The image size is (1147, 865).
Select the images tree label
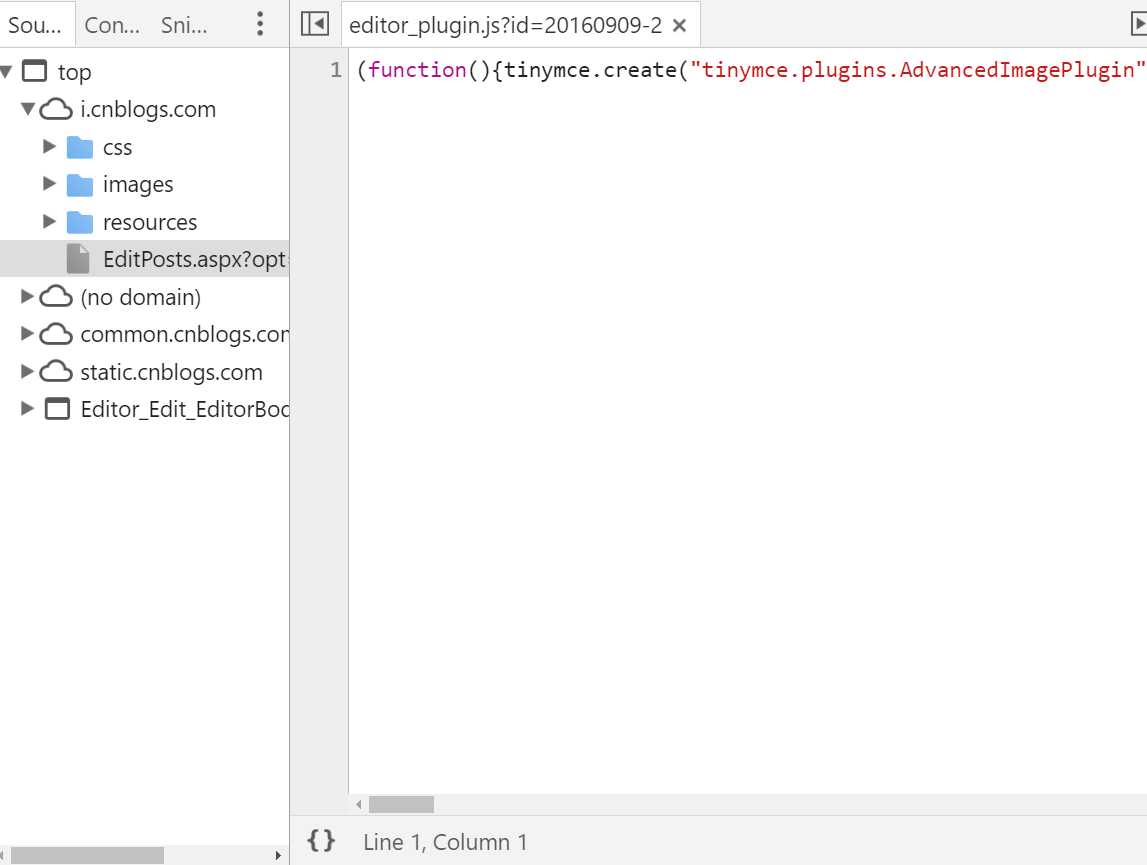pos(138,184)
